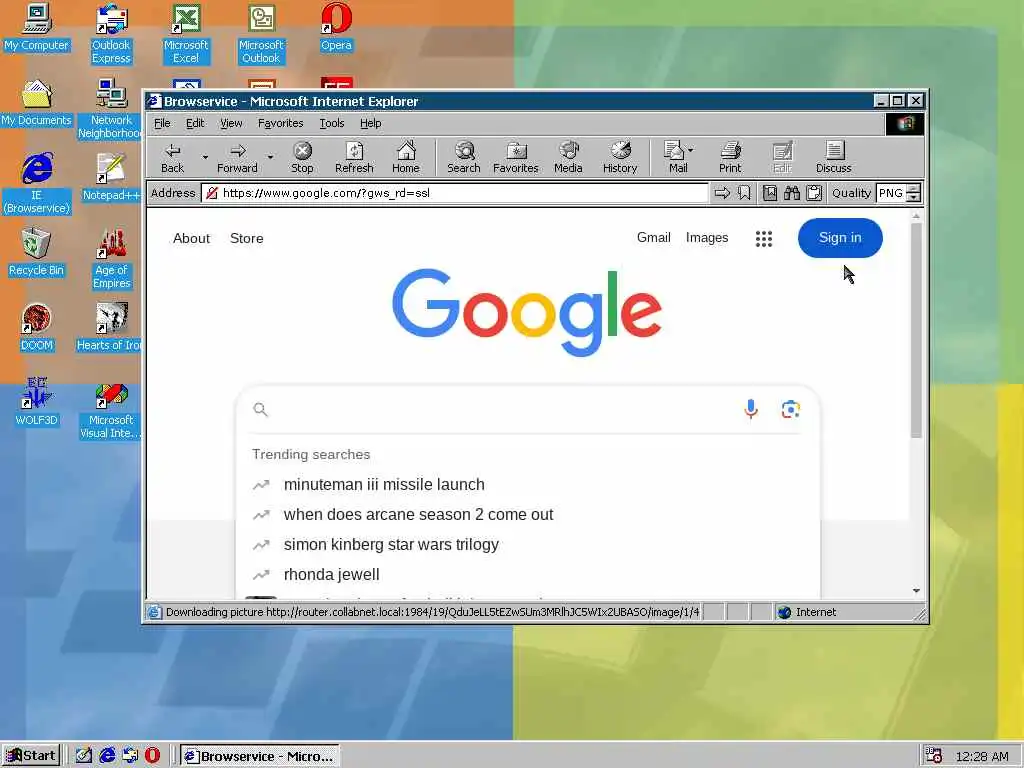1024x768 pixels.
Task: Select the Age of Empires desktop icon
Action: 112,259
